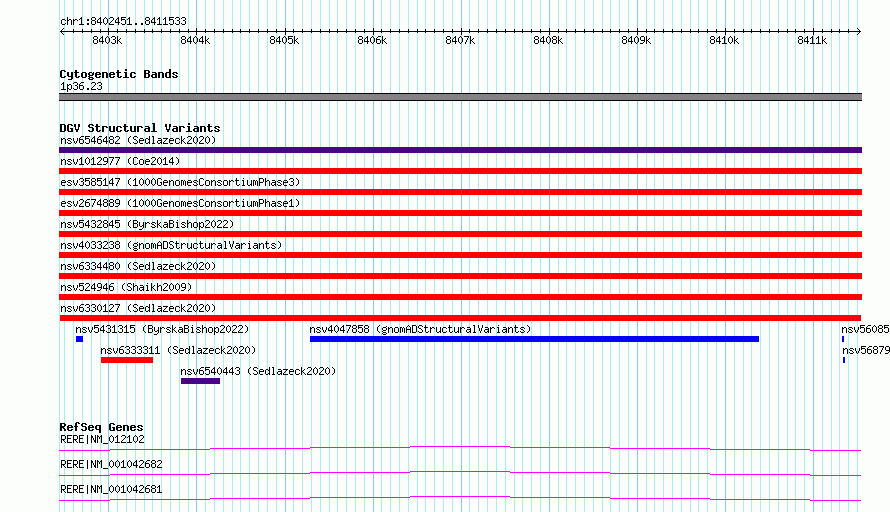Open variant nsv6540443 (Sedlazeck2020)
Viewport: 890px width, 512px height.
[x=258, y=371]
